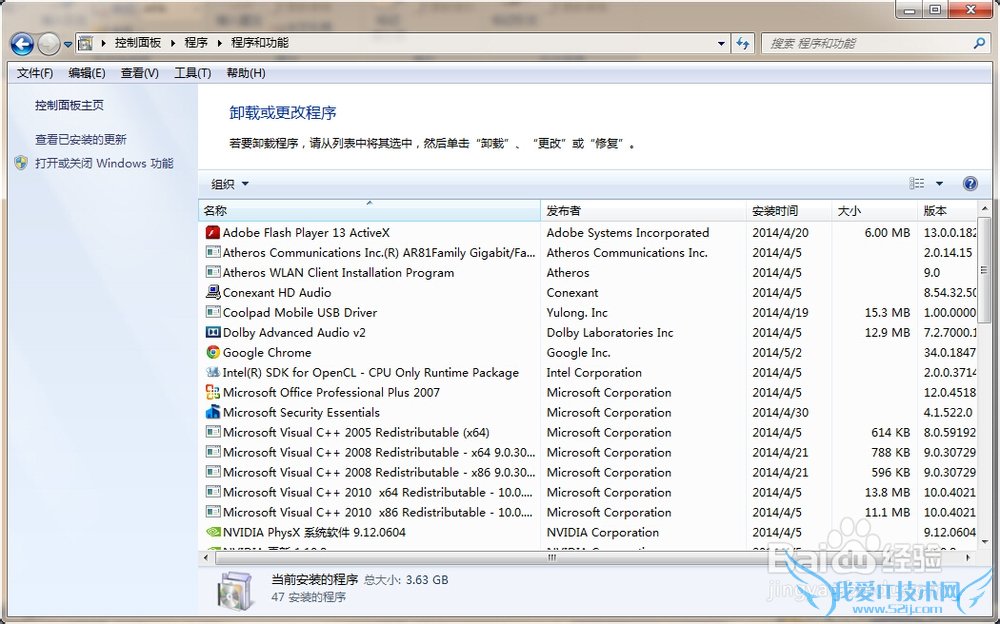Image resolution: width=1000 pixels, height=624 pixels.
Task: Open the 工具(T) menu
Action: tap(193, 73)
